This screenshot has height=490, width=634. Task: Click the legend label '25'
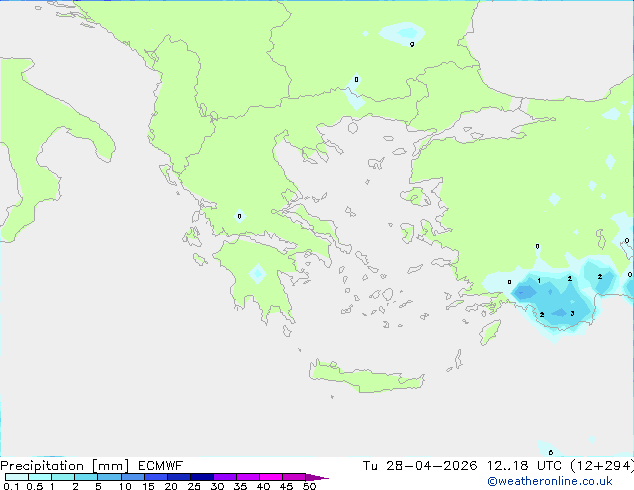194,486
